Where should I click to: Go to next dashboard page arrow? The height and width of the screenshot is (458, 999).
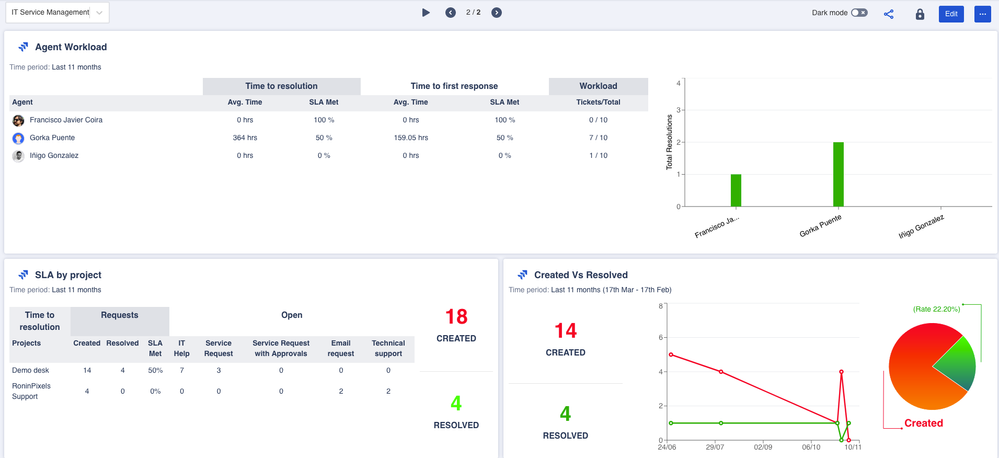[x=496, y=13]
